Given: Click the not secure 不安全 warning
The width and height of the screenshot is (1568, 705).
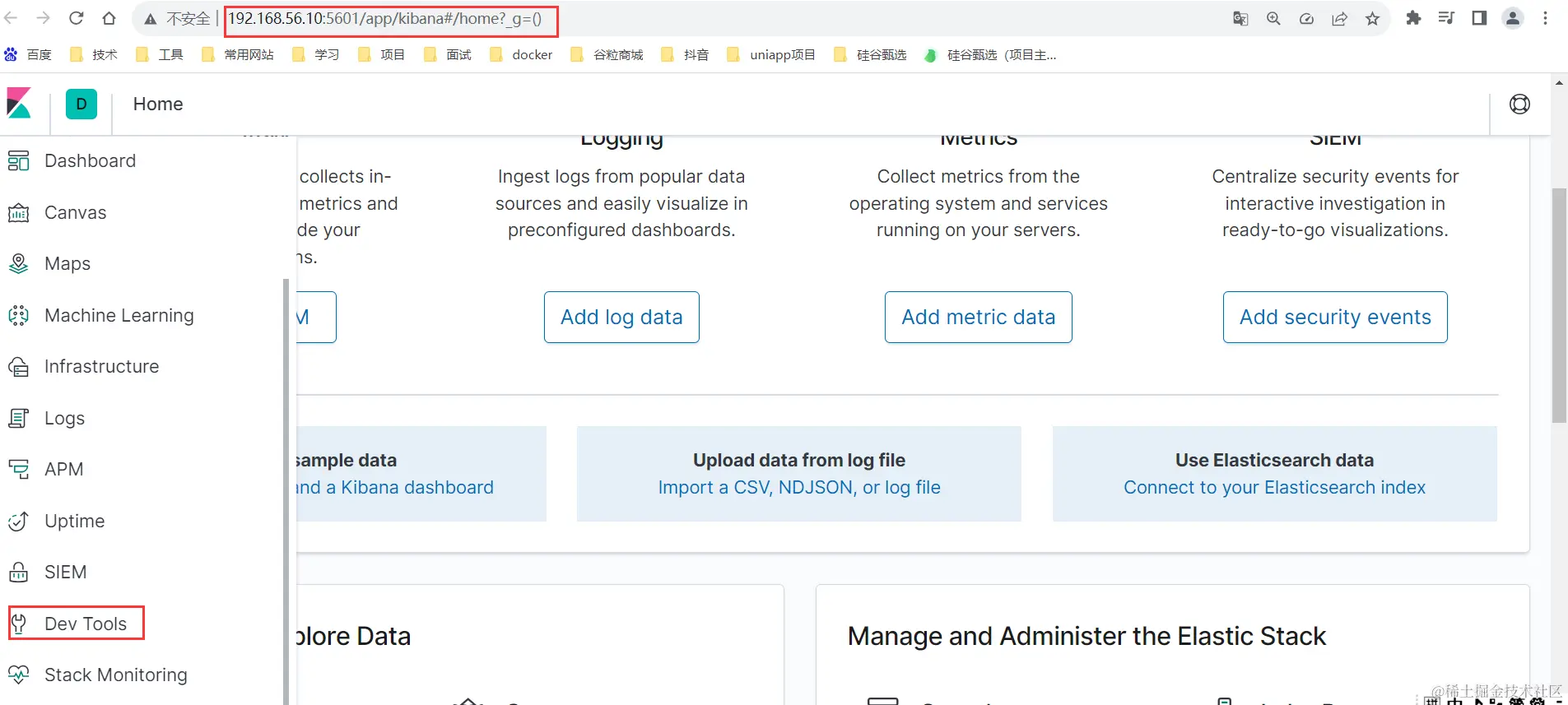Looking at the screenshot, I should (x=178, y=18).
